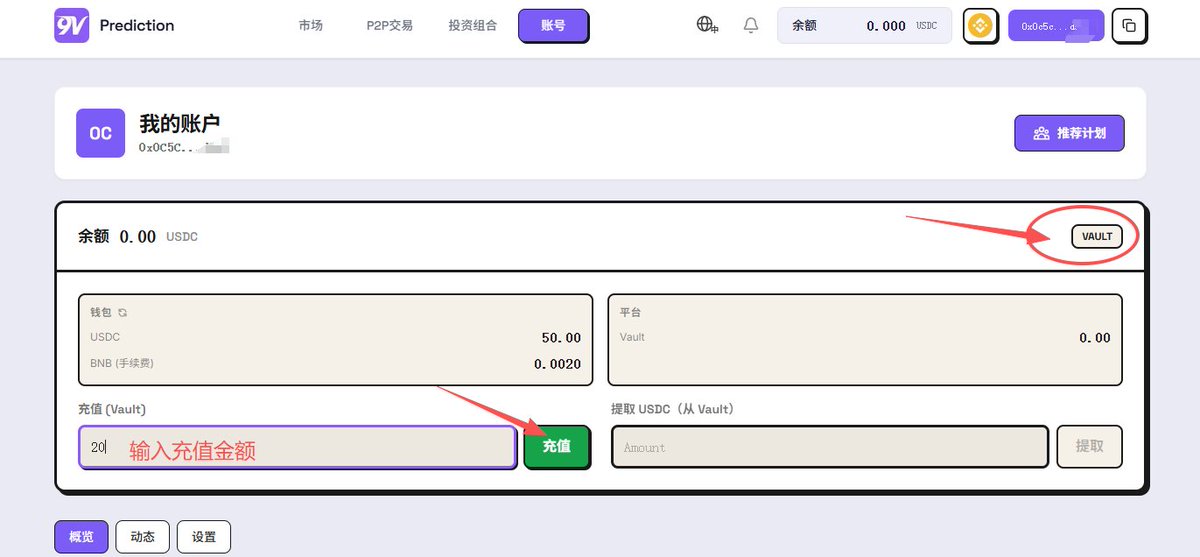Focus the 充值 (Vault) amount field
Viewport: 1200px width, 557px height.
(298, 447)
